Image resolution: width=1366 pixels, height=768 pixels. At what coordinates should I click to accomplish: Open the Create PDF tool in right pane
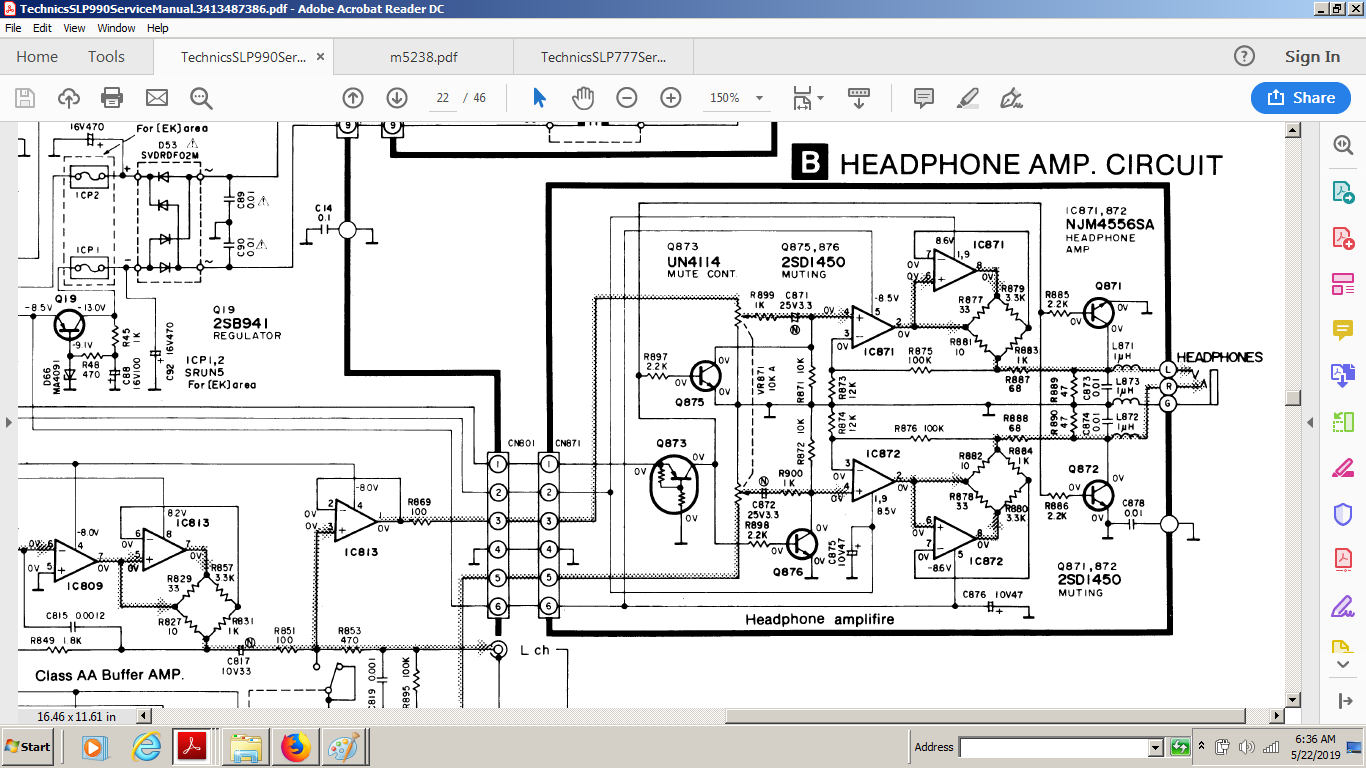pos(1342,237)
